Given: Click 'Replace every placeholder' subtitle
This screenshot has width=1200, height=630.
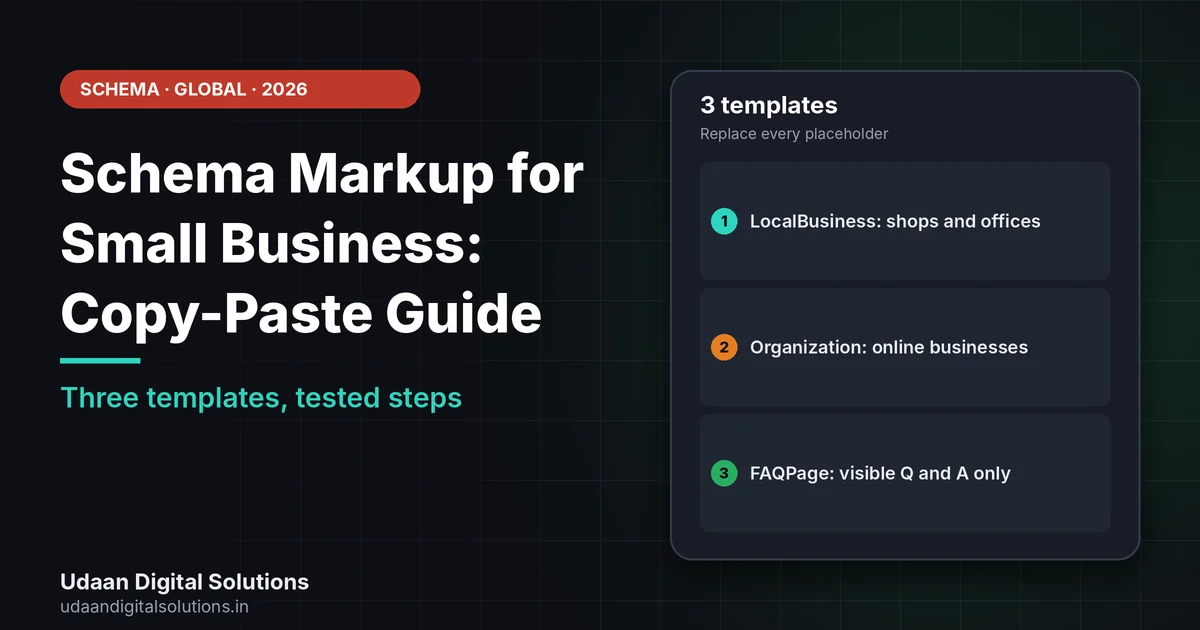Looking at the screenshot, I should pos(794,134).
